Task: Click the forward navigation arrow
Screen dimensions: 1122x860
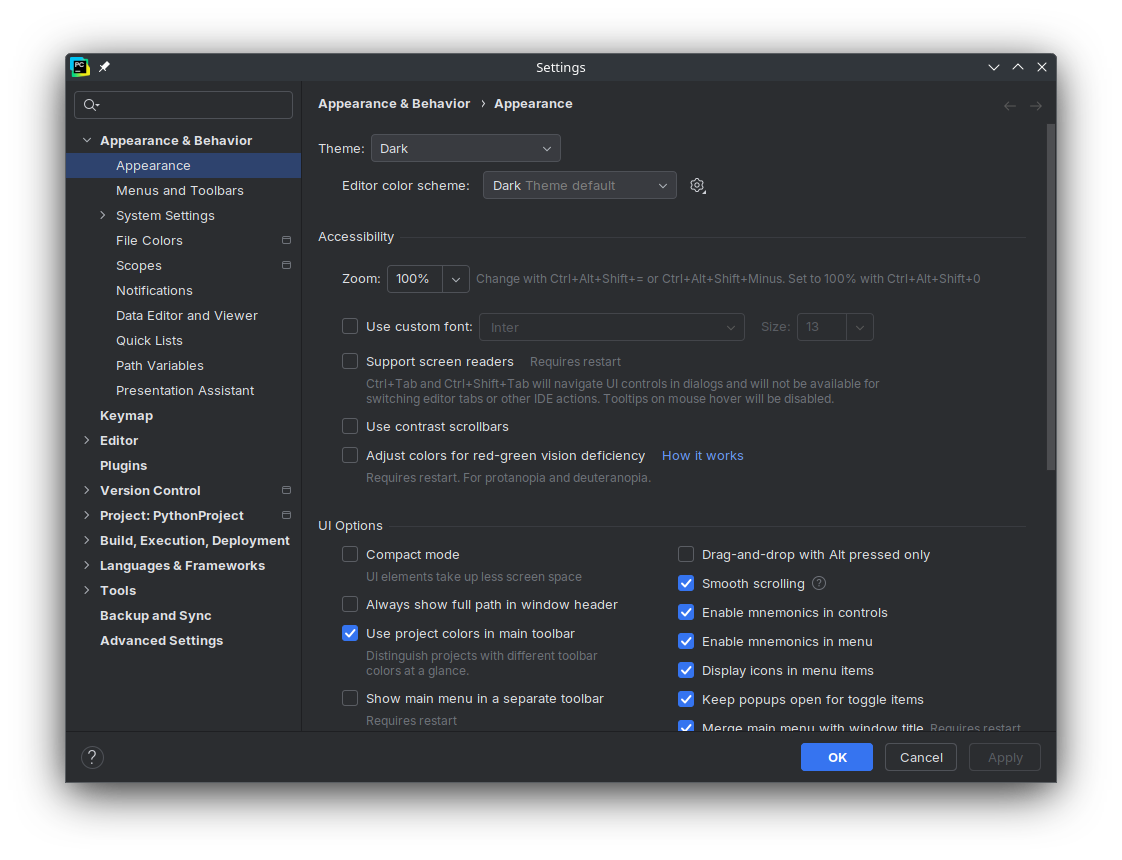Action: point(1036,106)
